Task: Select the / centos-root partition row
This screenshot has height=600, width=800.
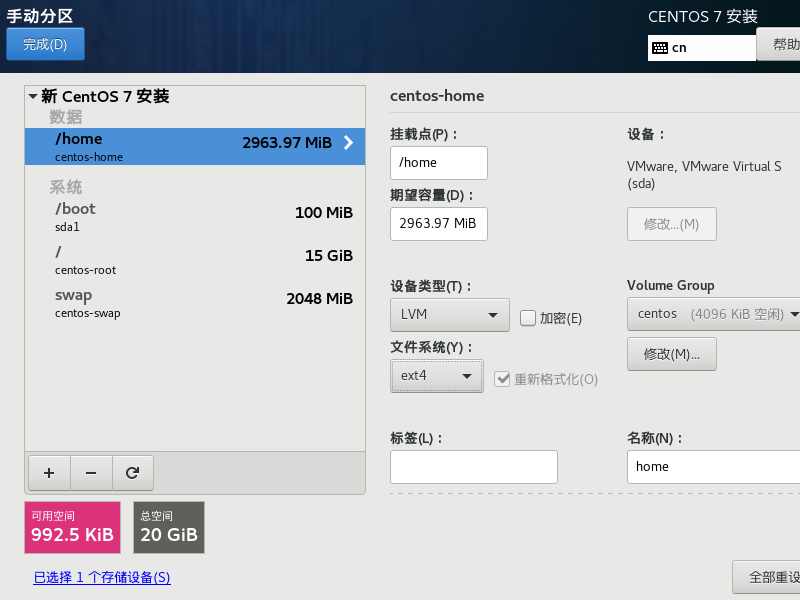Action: (x=195, y=260)
